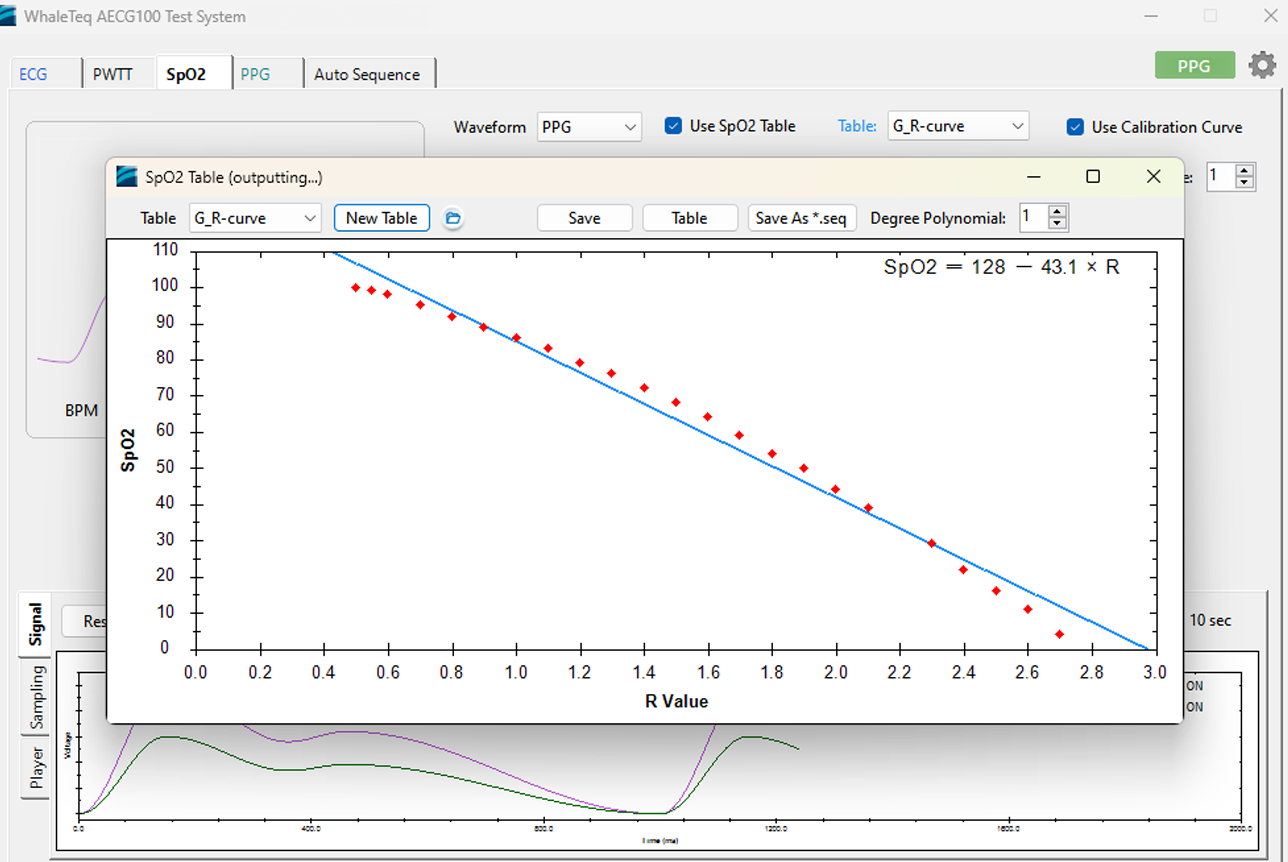Switch to the PWTT tab
Screen dimensions: 1288x862
[x=113, y=74]
